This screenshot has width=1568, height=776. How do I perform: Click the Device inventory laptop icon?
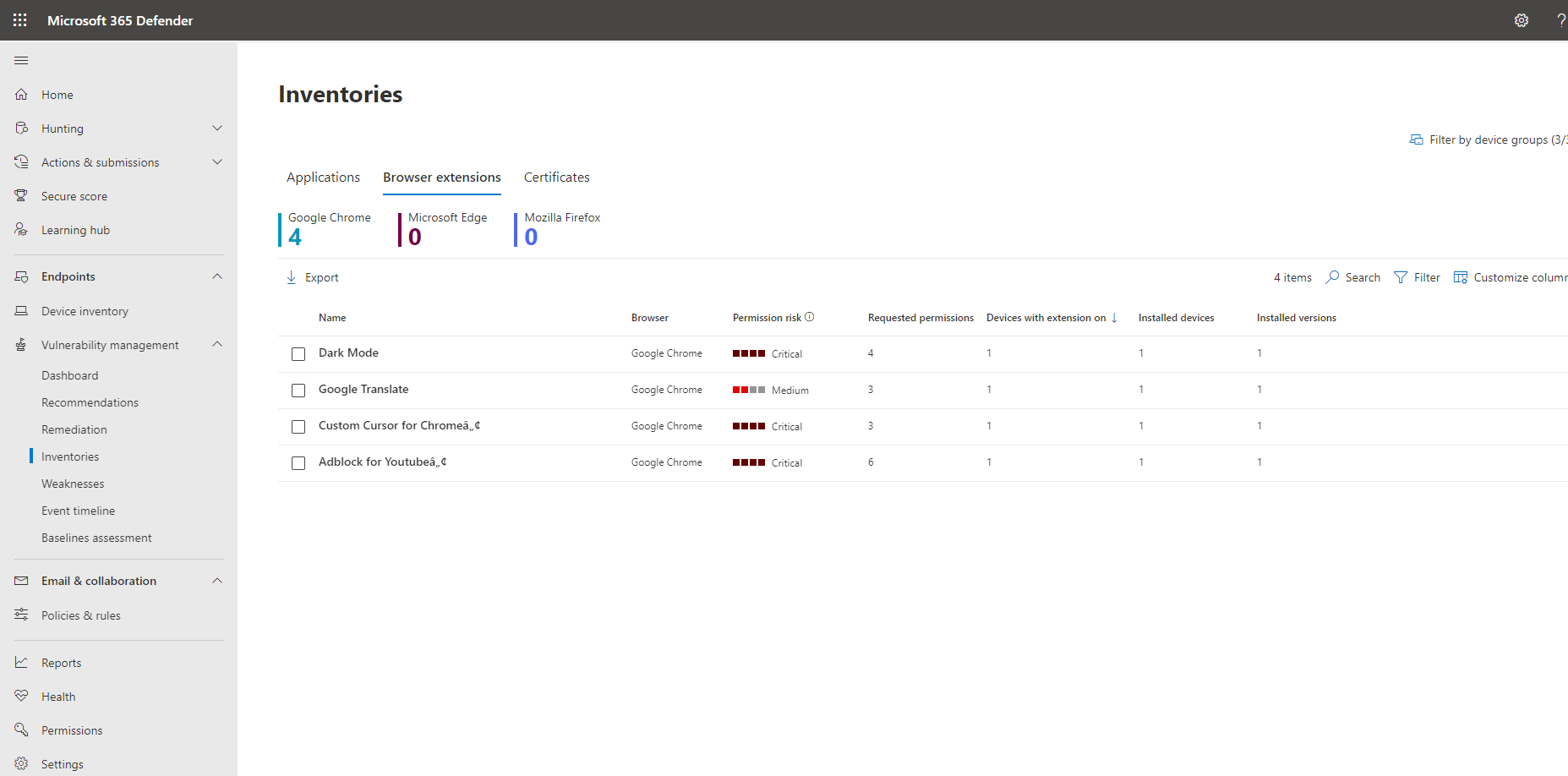21,311
